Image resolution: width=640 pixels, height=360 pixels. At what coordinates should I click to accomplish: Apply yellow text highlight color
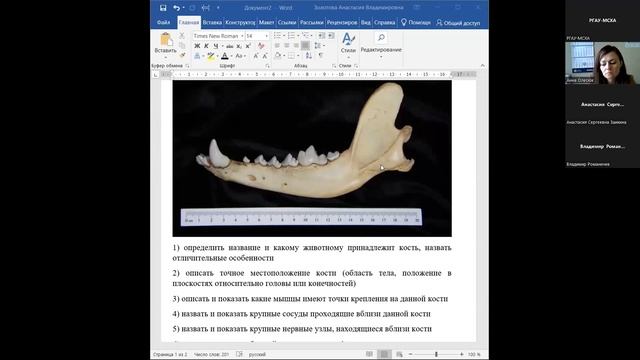[211, 56]
